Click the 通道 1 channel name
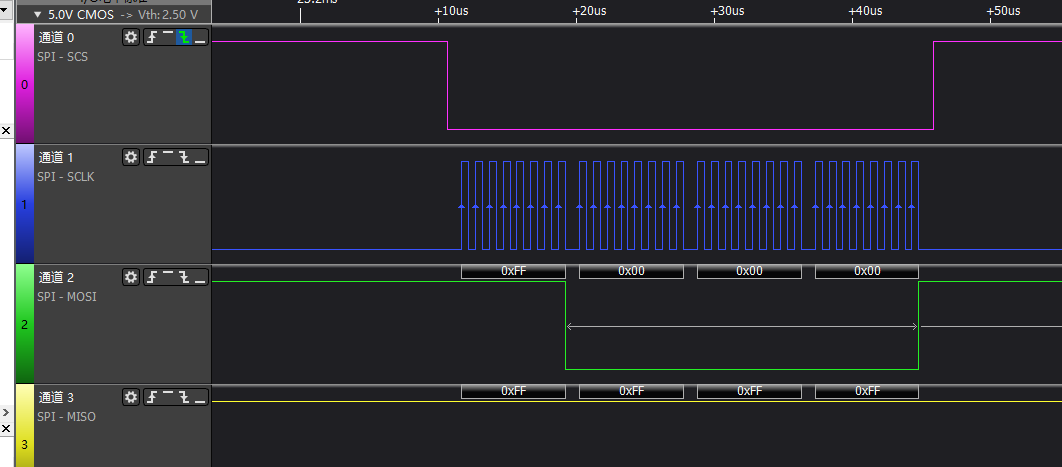This screenshot has width=1062, height=467. (56, 158)
